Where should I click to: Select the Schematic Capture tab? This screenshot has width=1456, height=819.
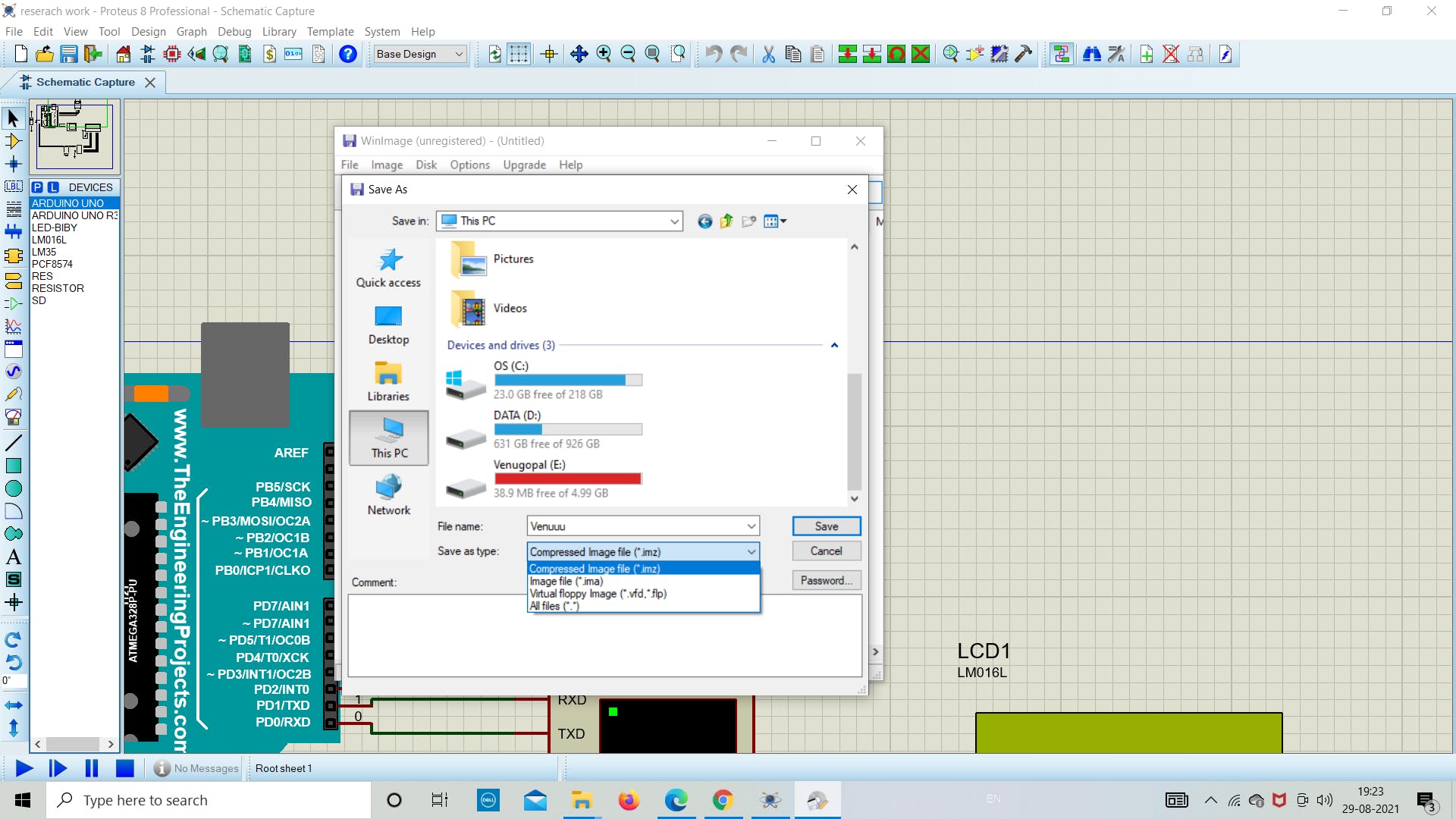[x=85, y=82]
